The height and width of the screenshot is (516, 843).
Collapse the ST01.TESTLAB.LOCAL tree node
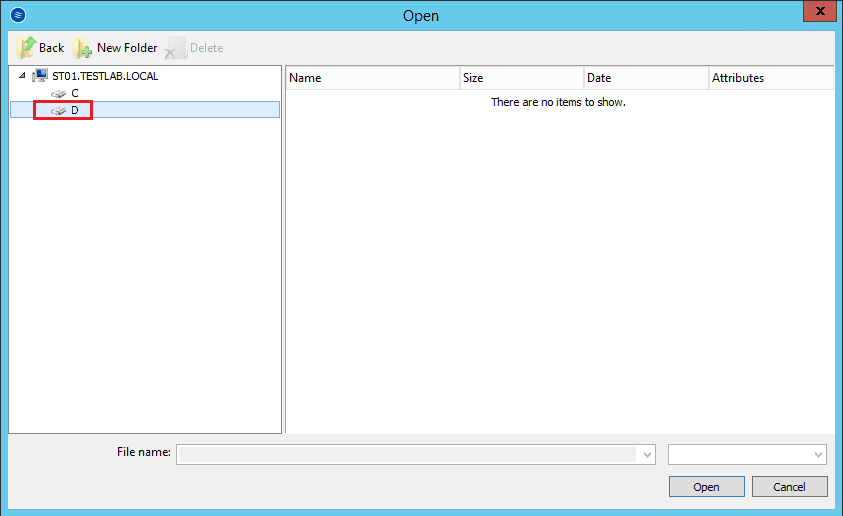pyautogui.click(x=22, y=76)
